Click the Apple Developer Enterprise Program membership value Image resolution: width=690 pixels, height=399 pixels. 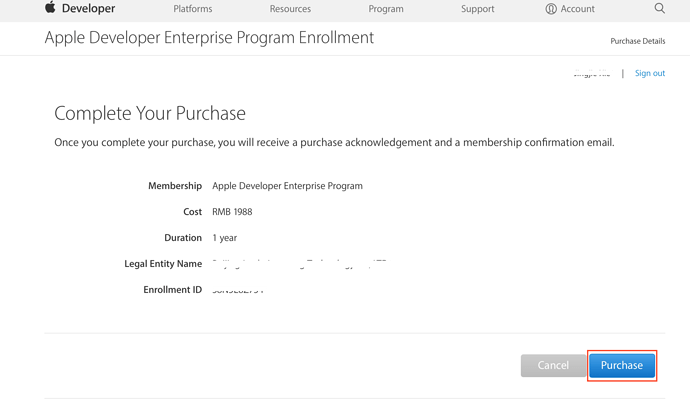point(287,186)
